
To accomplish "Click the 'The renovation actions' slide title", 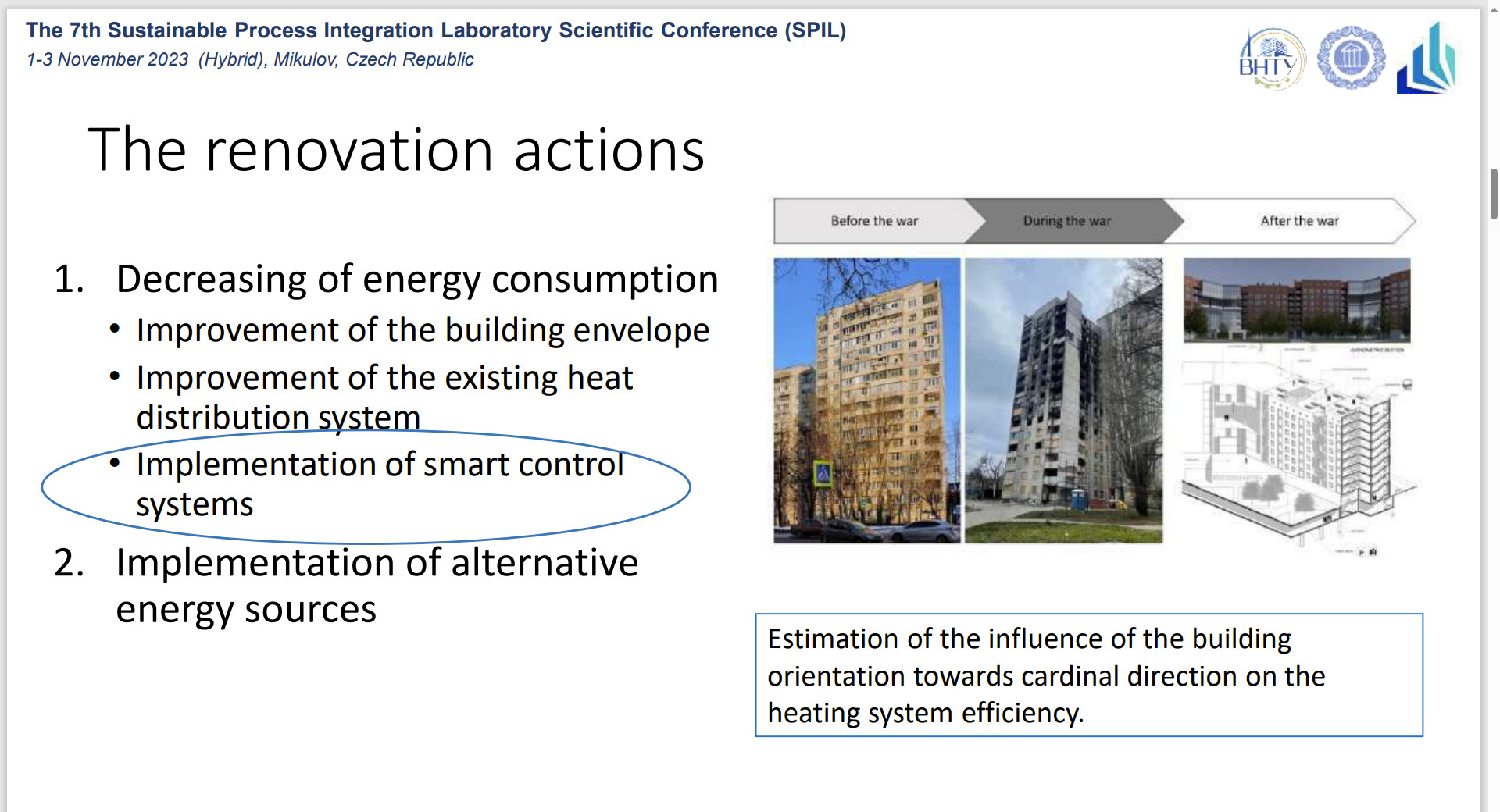I will [x=396, y=150].
